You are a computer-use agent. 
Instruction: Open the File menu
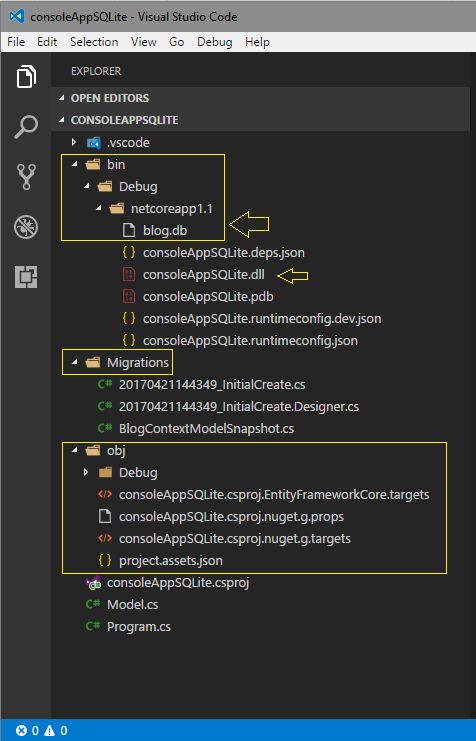(16, 42)
